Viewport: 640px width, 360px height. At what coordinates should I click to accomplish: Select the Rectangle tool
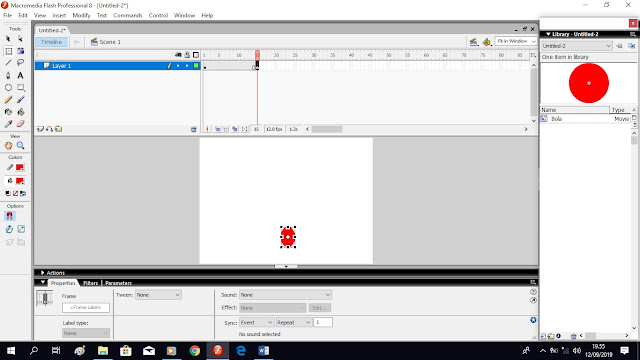point(20,87)
